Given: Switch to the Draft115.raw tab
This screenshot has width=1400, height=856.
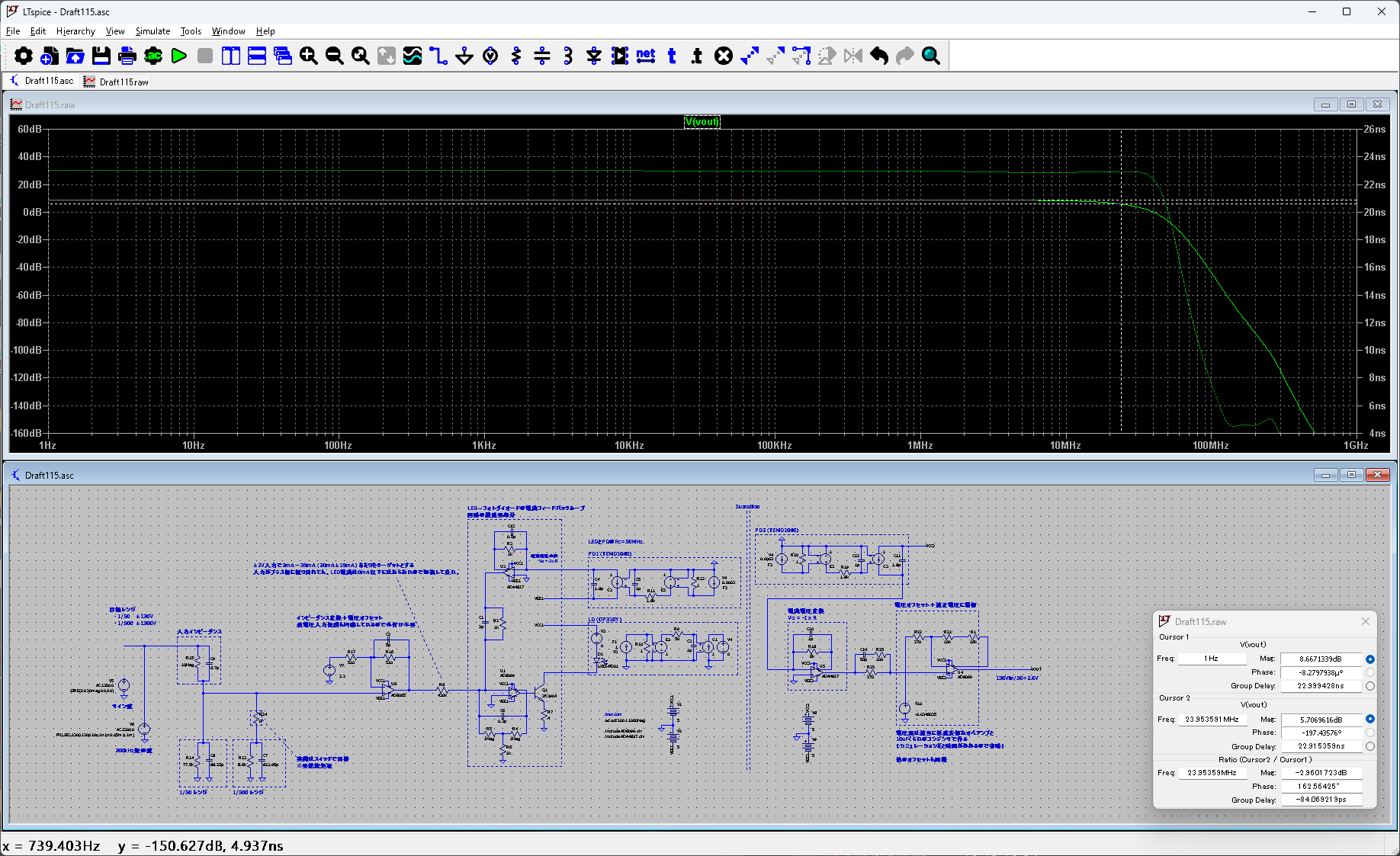Looking at the screenshot, I should pyautogui.click(x=117, y=82).
